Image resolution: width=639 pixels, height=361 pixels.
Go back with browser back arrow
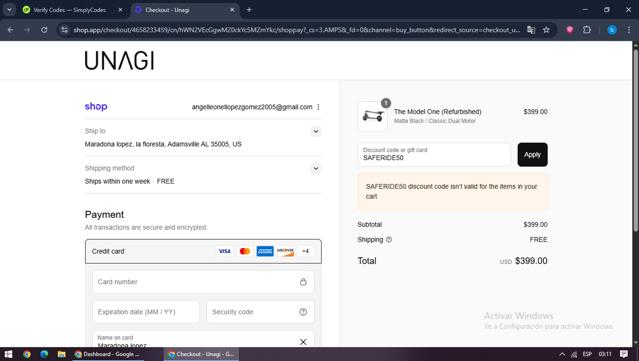pyautogui.click(x=11, y=30)
